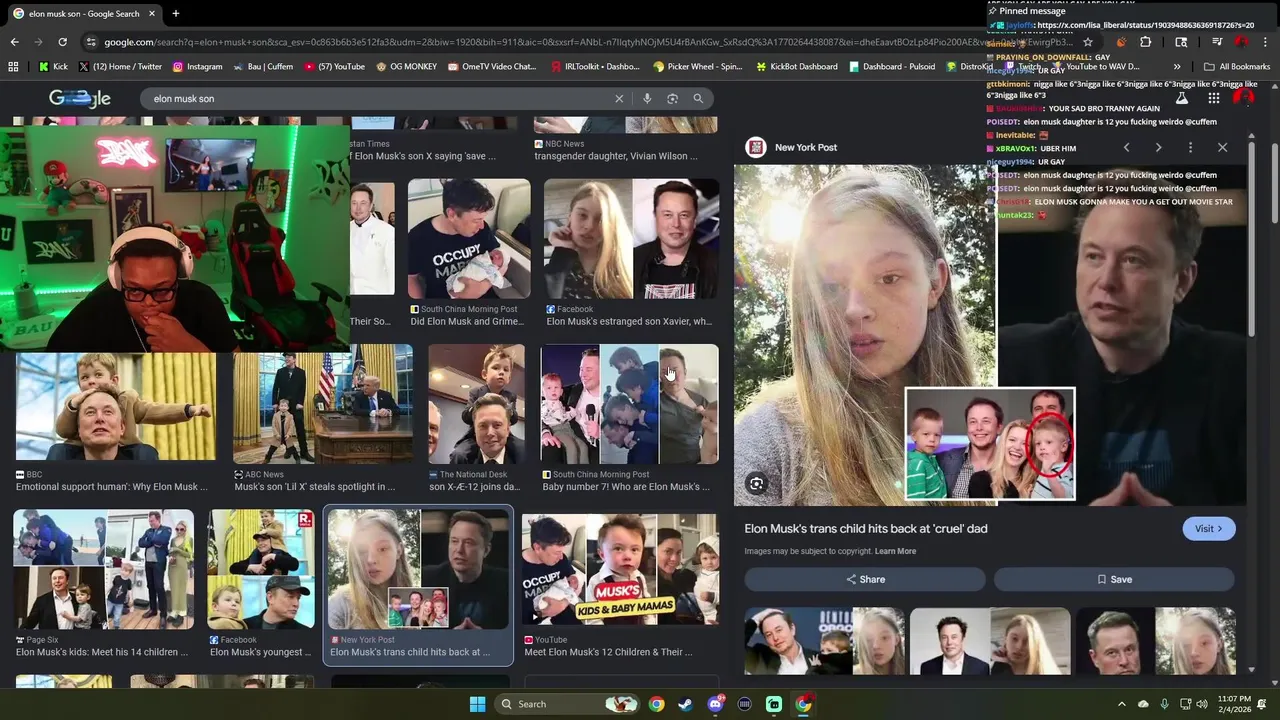Open preview panel three-dot options
The image size is (1280, 720).
1190,147
